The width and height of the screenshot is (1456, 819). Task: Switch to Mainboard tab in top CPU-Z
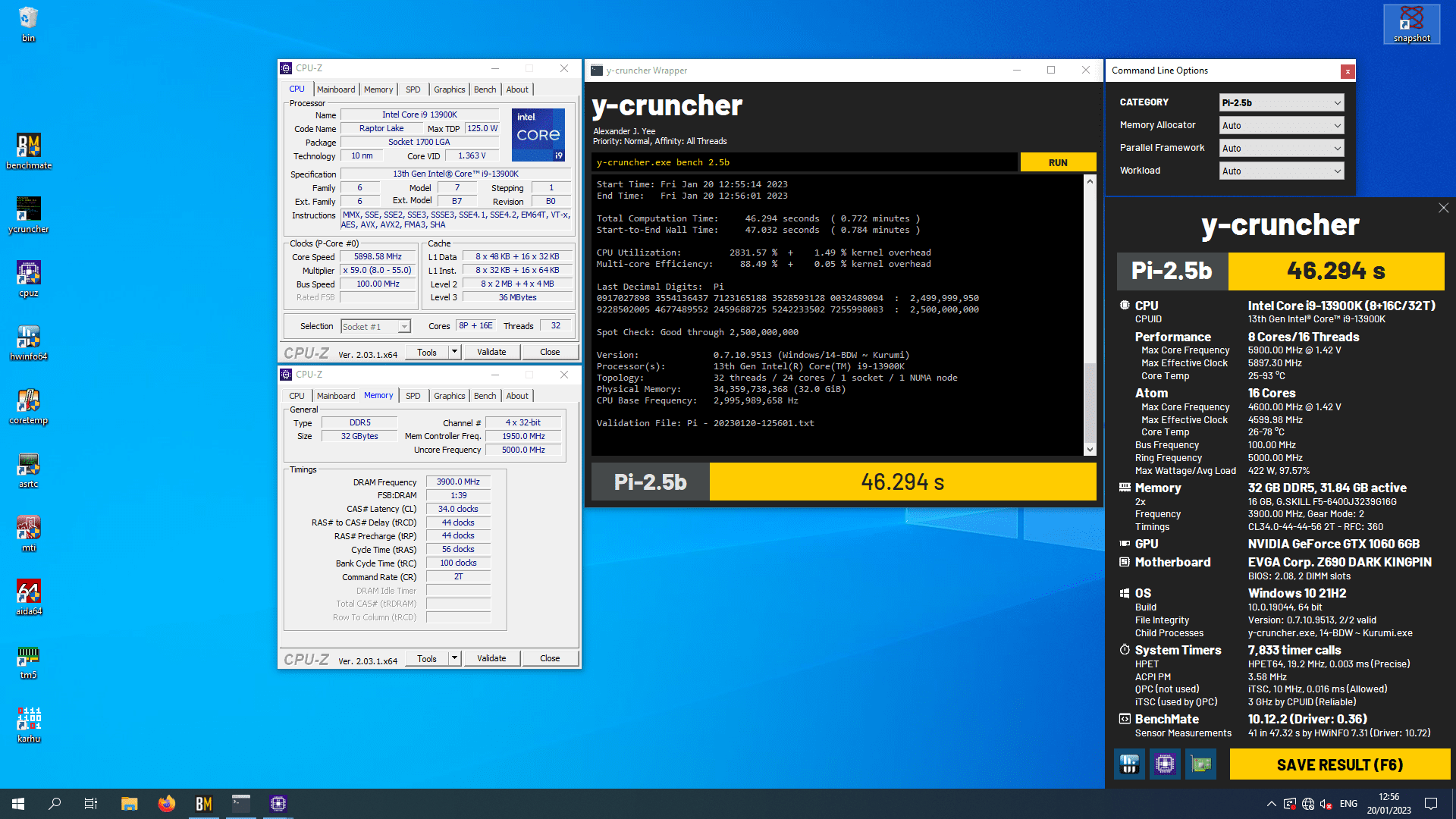pos(336,89)
